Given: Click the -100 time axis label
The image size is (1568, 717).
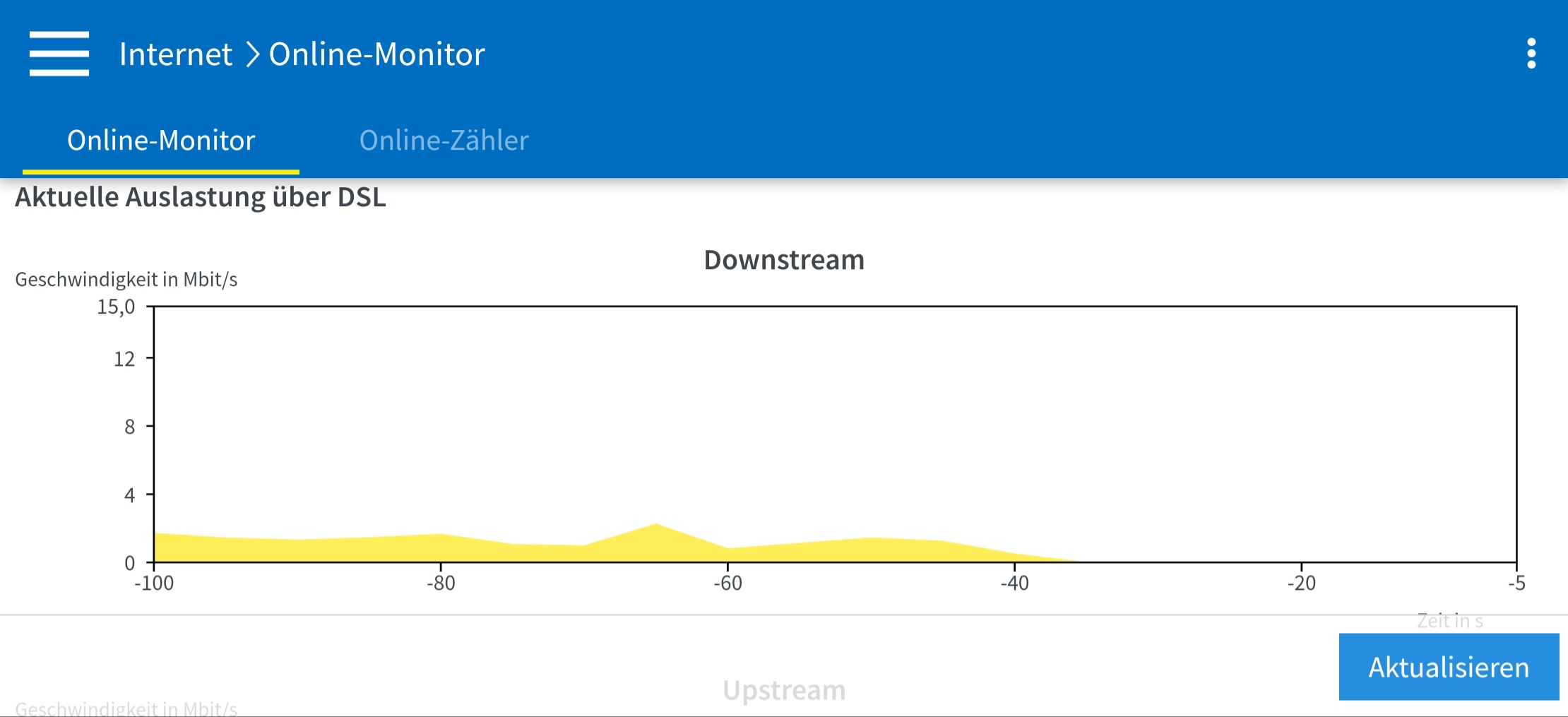Looking at the screenshot, I should coord(154,583).
